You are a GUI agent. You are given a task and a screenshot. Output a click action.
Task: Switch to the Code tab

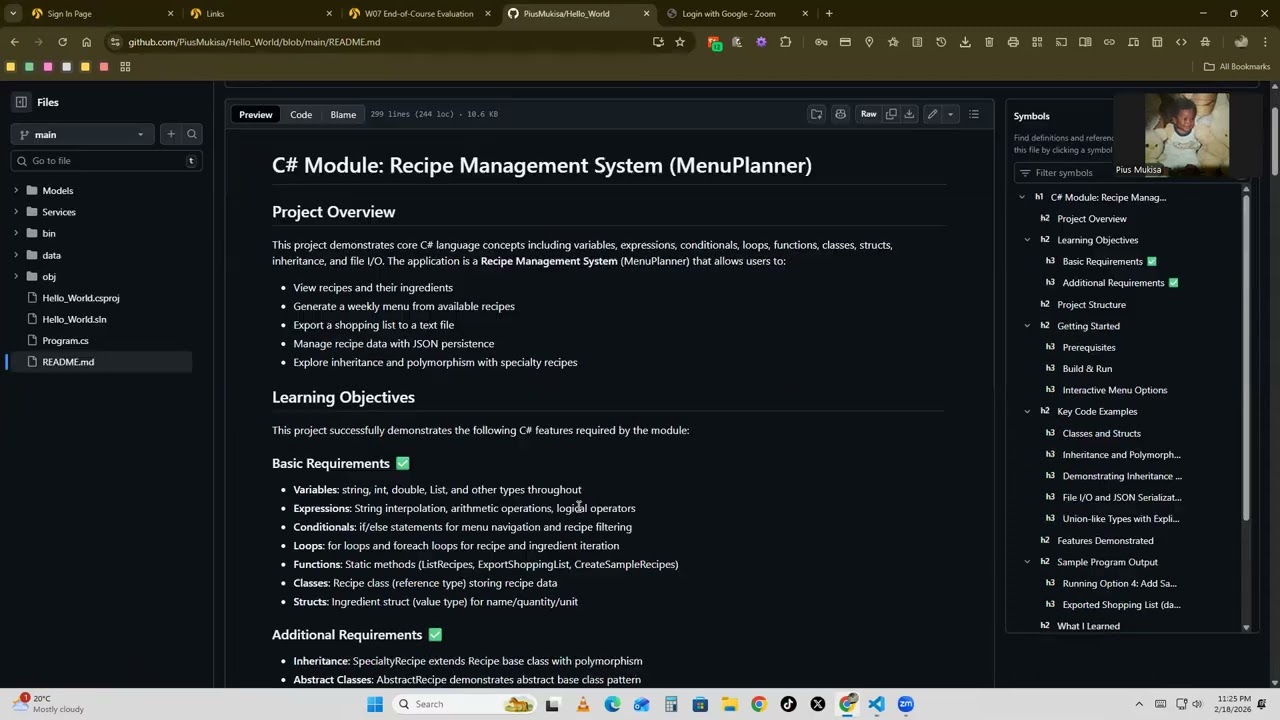coord(301,114)
